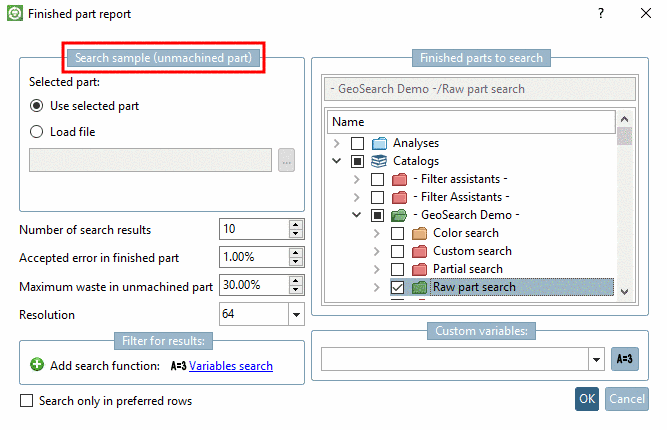This screenshot has width=667, height=430.
Task: Click the Raw part search folder icon
Action: 419,287
